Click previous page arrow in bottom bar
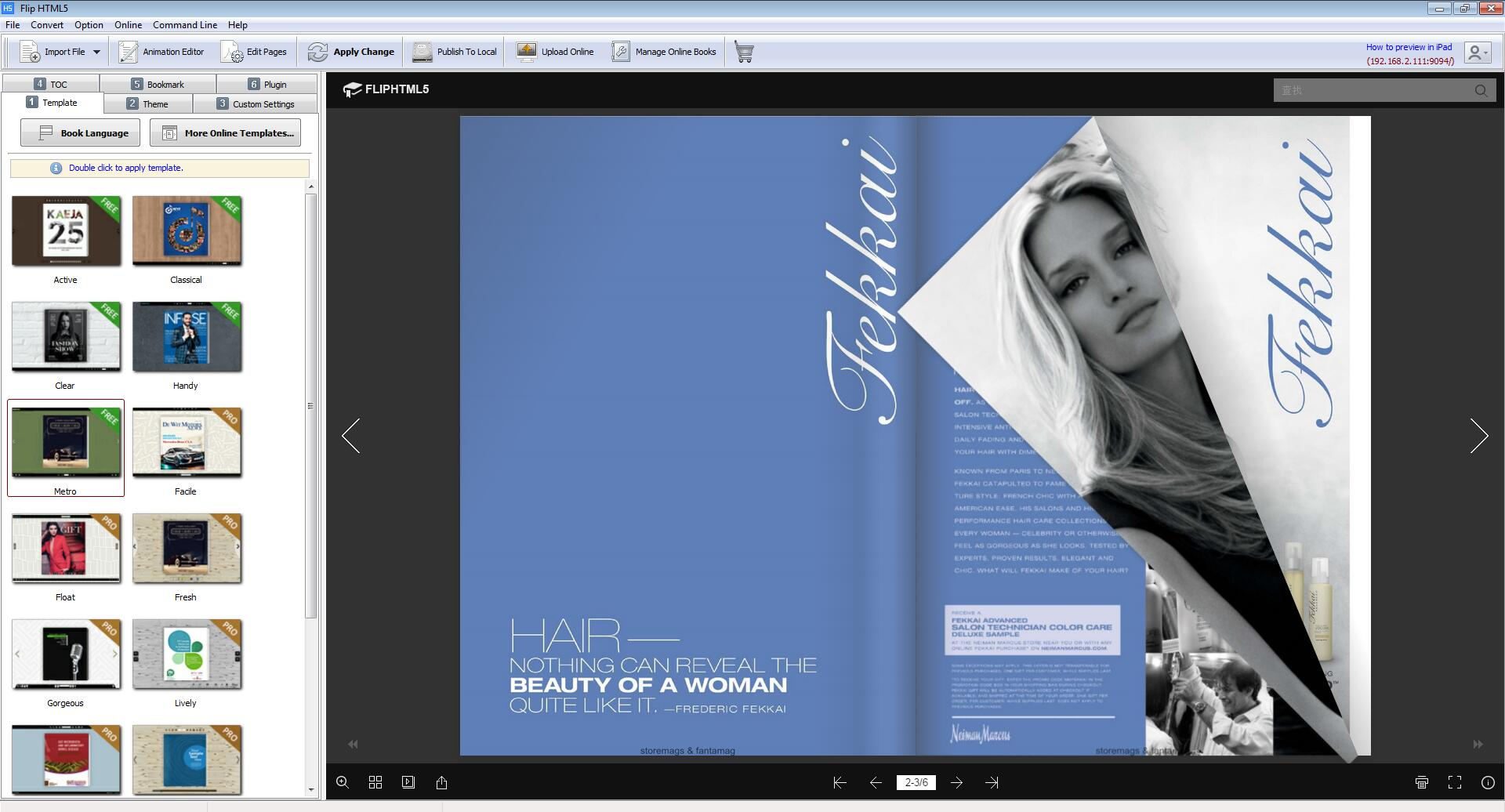 [876, 782]
